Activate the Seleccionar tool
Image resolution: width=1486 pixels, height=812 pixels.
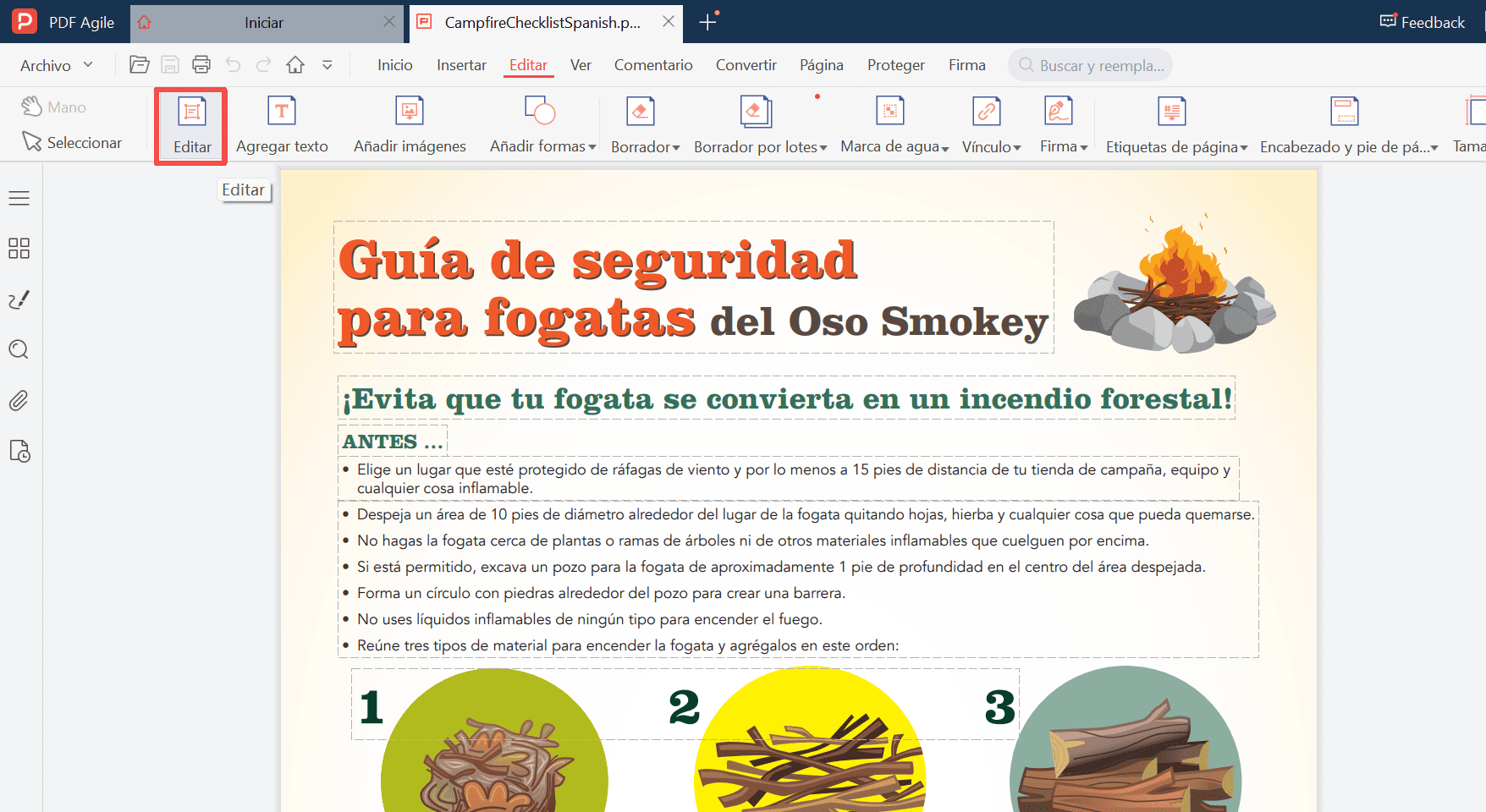click(74, 142)
